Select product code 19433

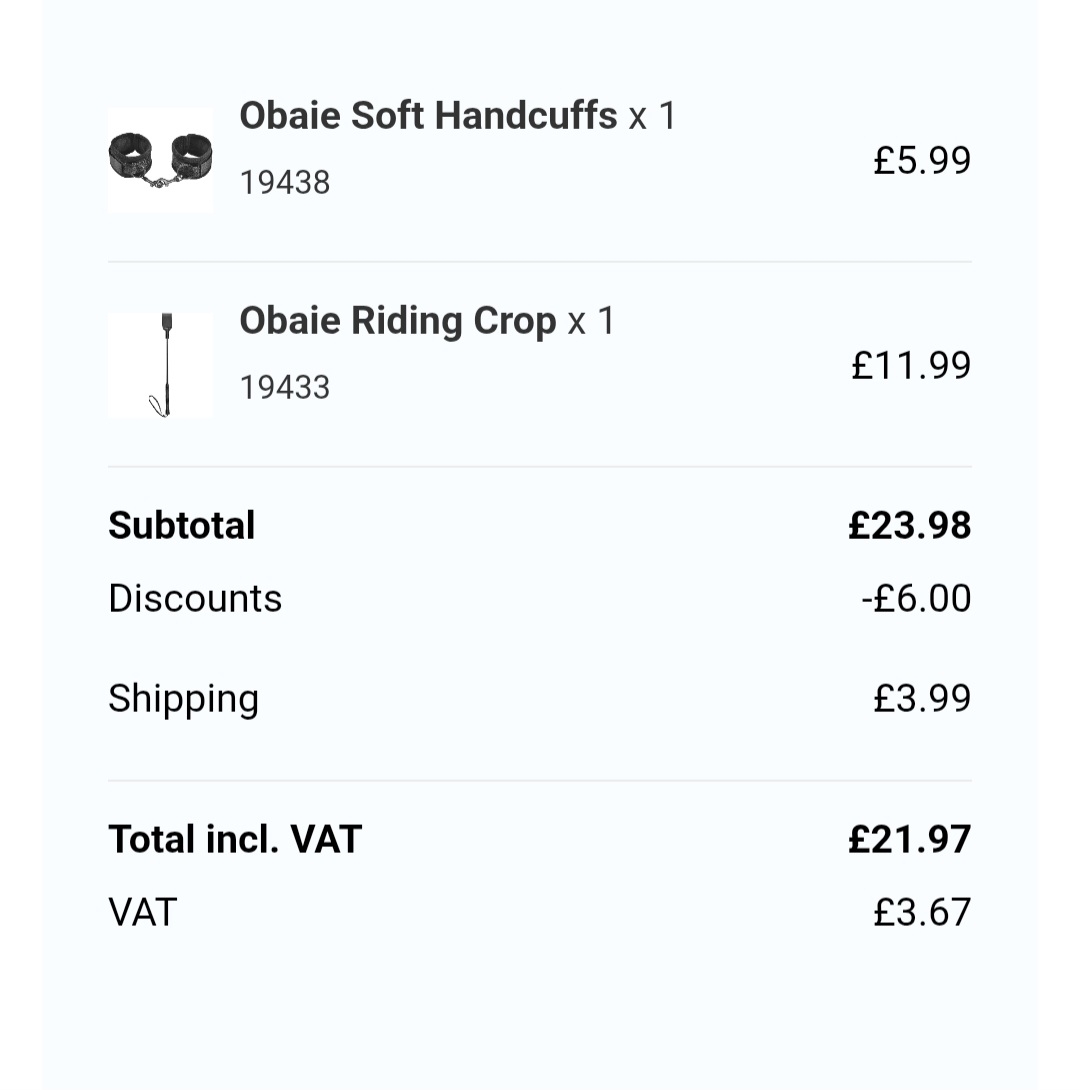(285, 388)
